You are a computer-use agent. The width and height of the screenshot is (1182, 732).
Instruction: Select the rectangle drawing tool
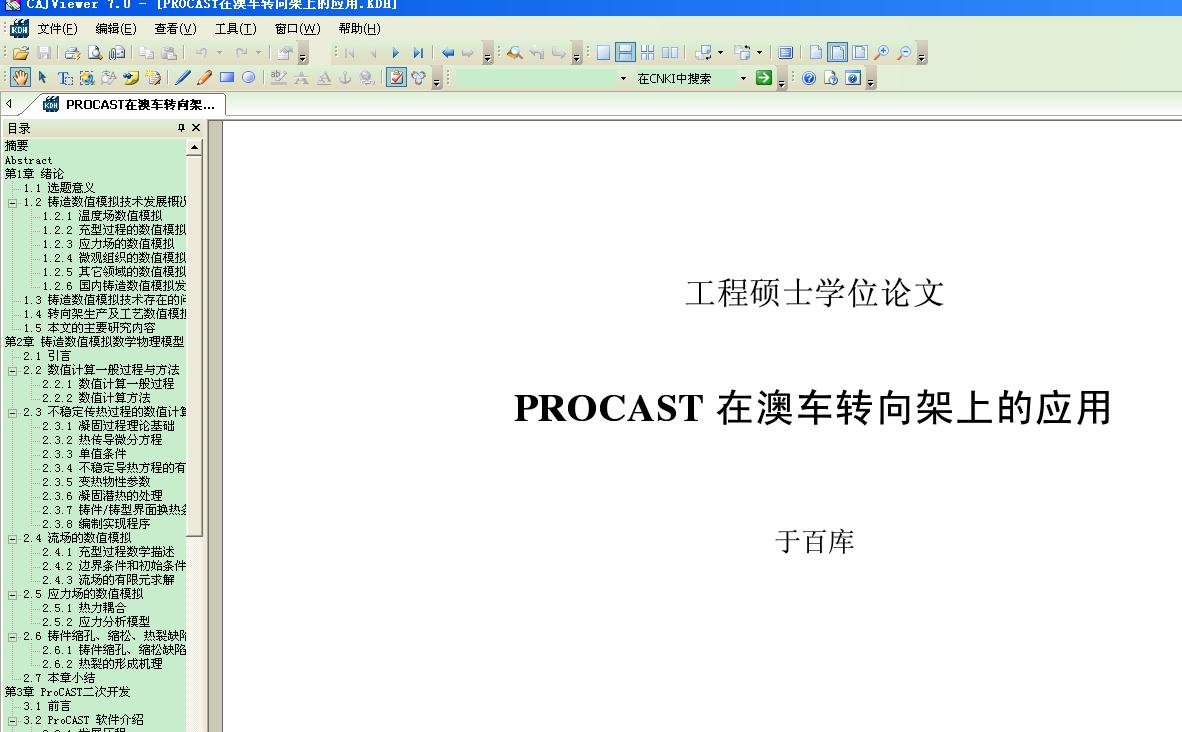click(x=227, y=78)
